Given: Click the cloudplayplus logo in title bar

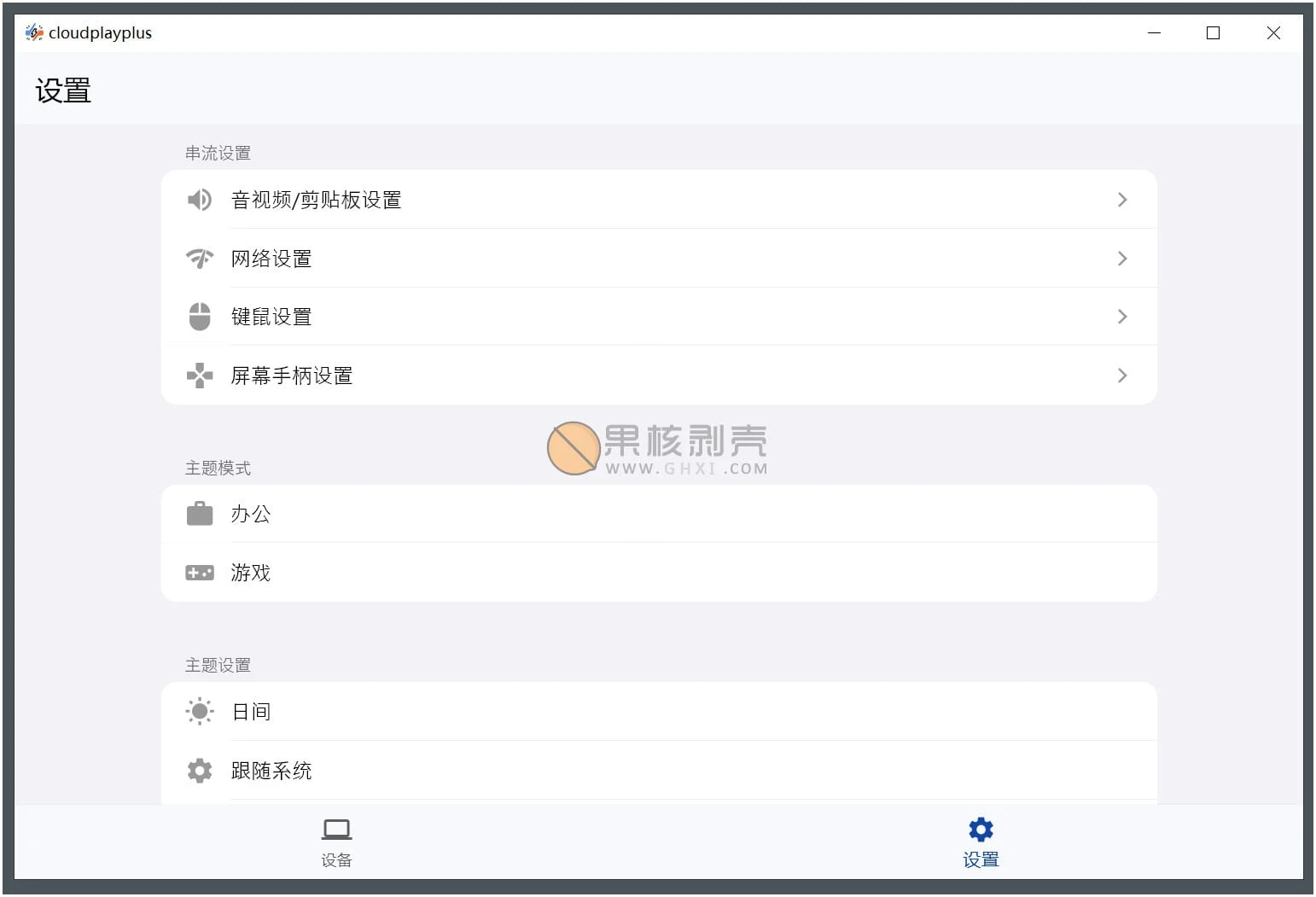Looking at the screenshot, I should coord(34,32).
